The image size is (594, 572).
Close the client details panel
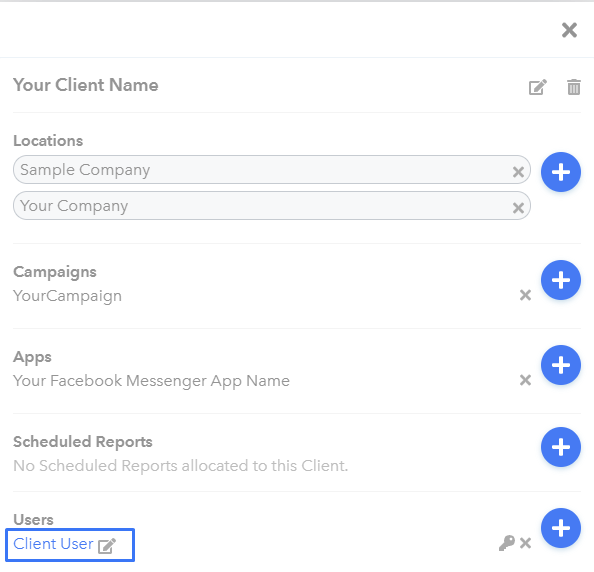(569, 30)
